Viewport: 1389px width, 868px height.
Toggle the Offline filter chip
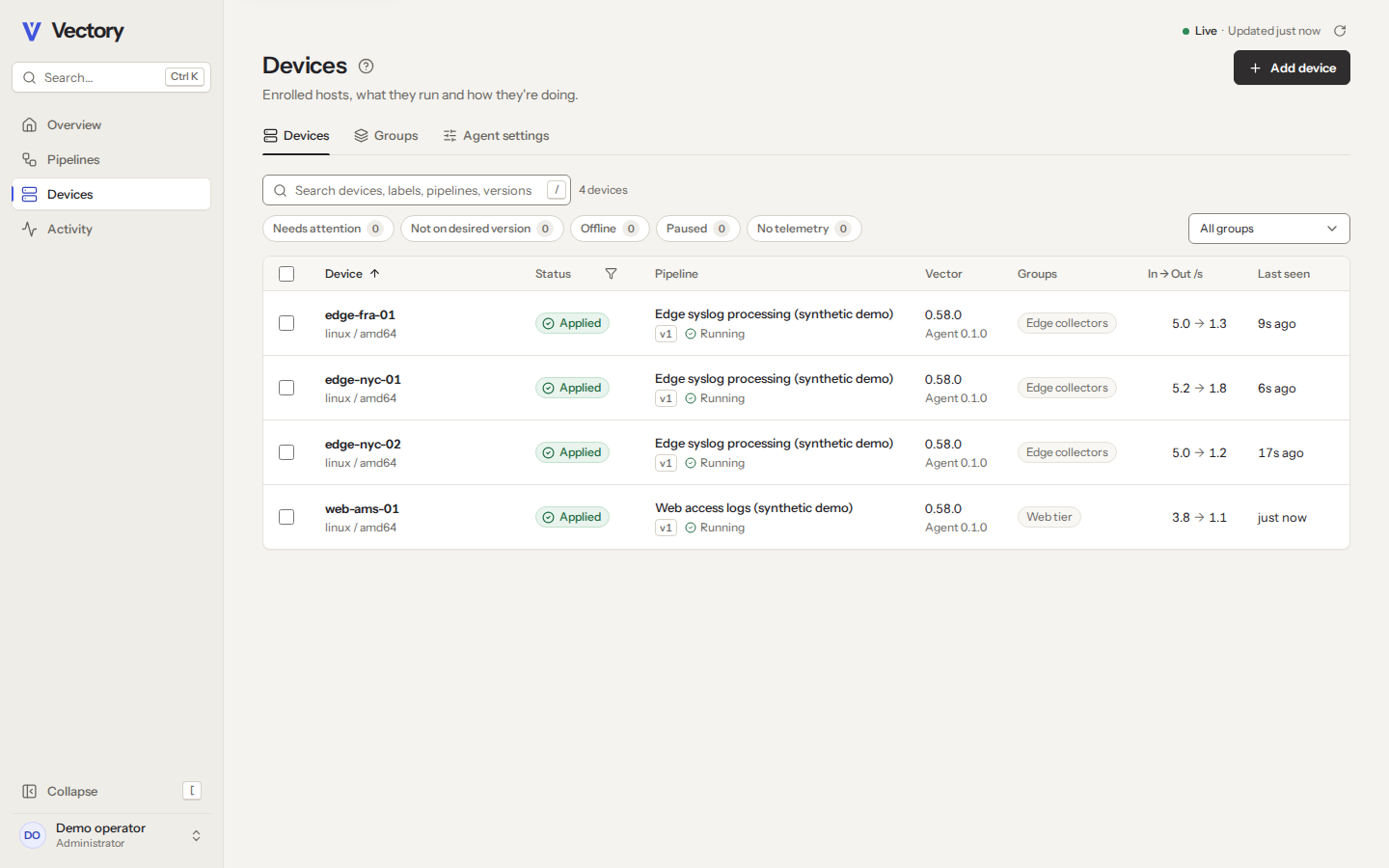click(610, 229)
